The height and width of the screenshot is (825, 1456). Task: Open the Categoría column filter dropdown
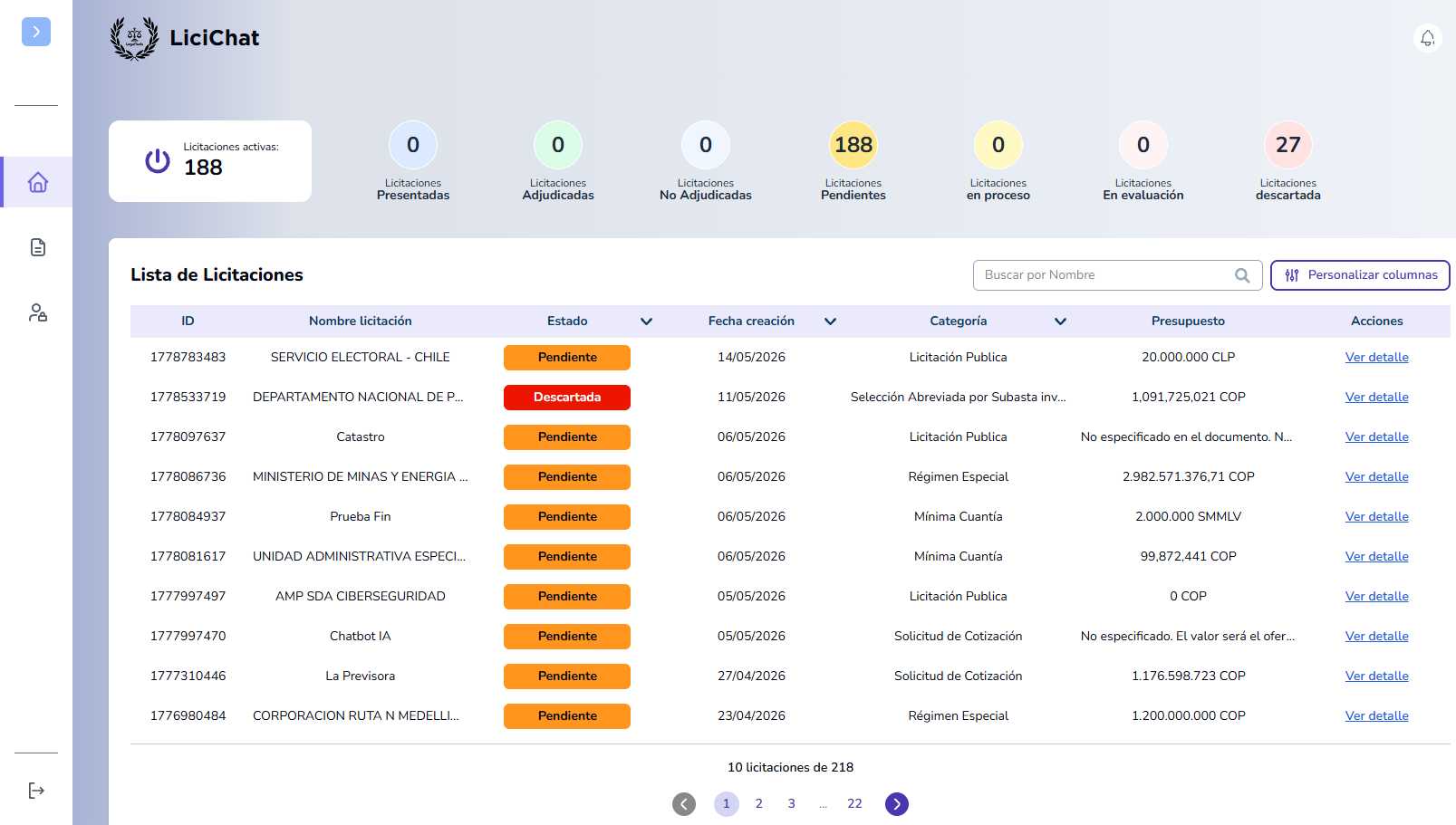[x=1060, y=321]
